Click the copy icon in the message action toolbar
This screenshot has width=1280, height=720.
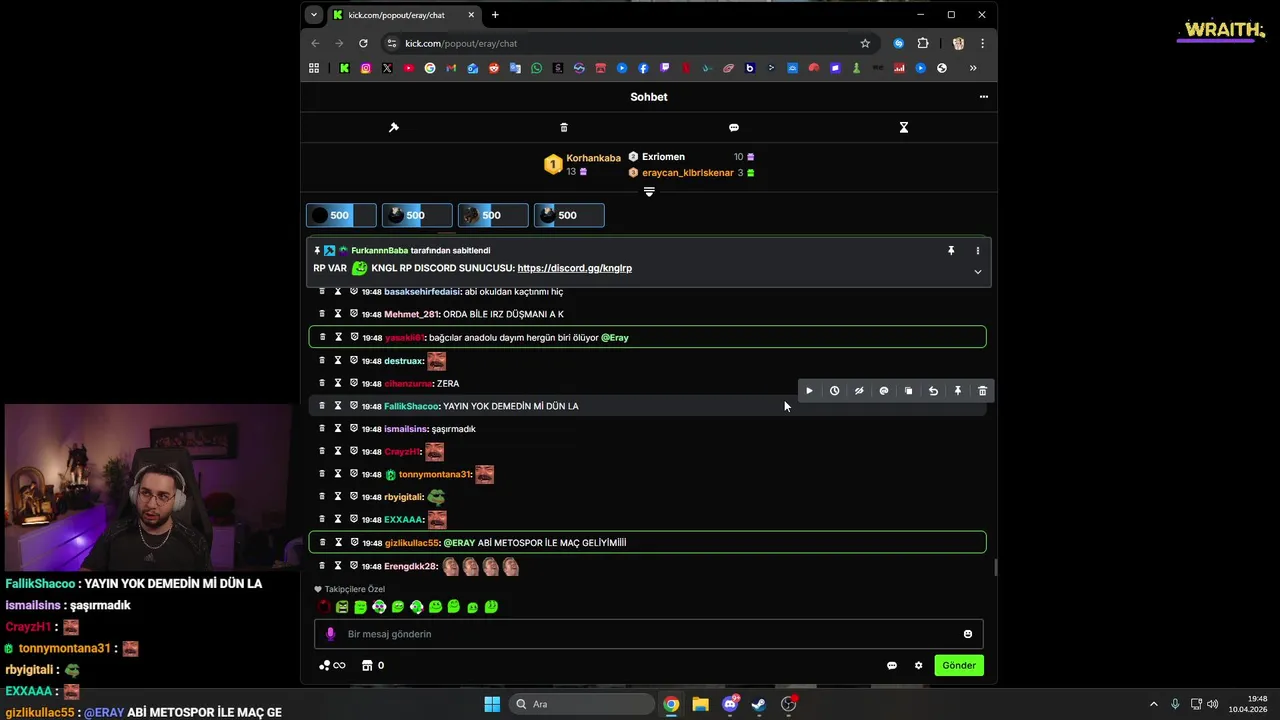pyautogui.click(x=908, y=391)
